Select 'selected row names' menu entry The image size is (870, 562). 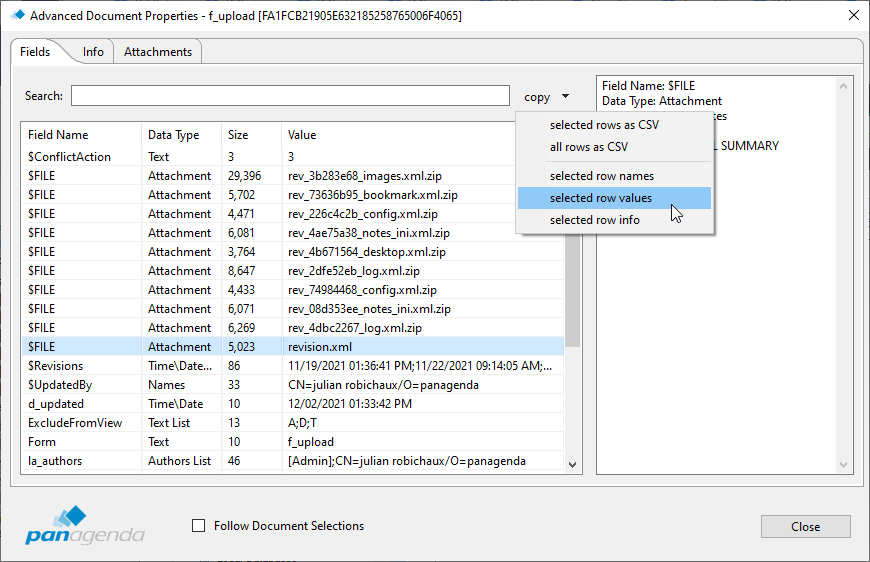point(602,176)
